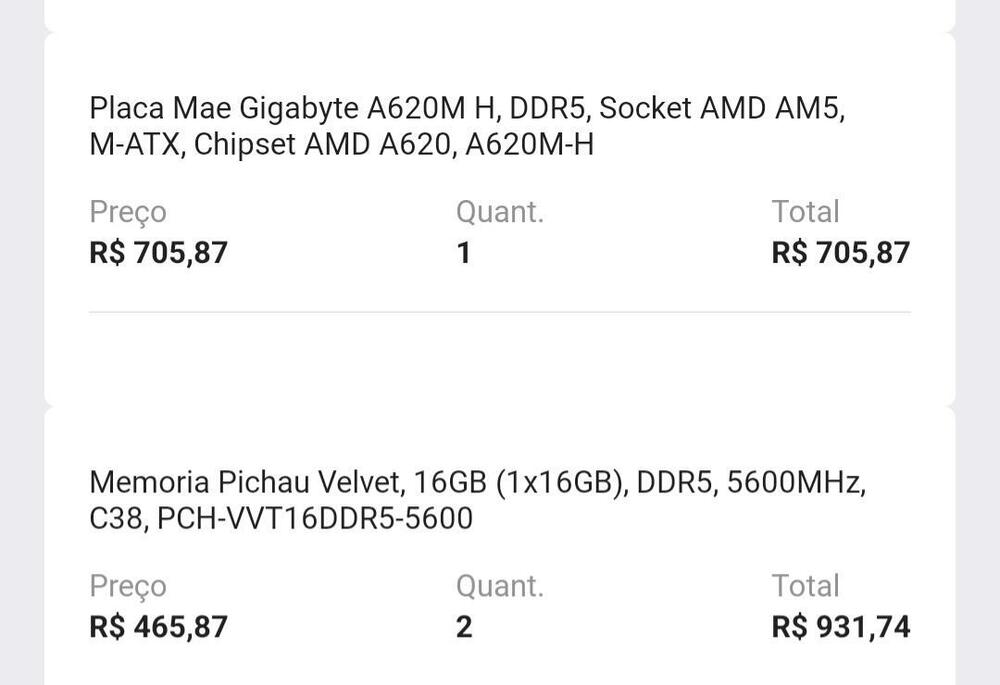Screen dimensions: 1000x685
Task: Click the Total label of the memory item
Action: tap(805, 586)
